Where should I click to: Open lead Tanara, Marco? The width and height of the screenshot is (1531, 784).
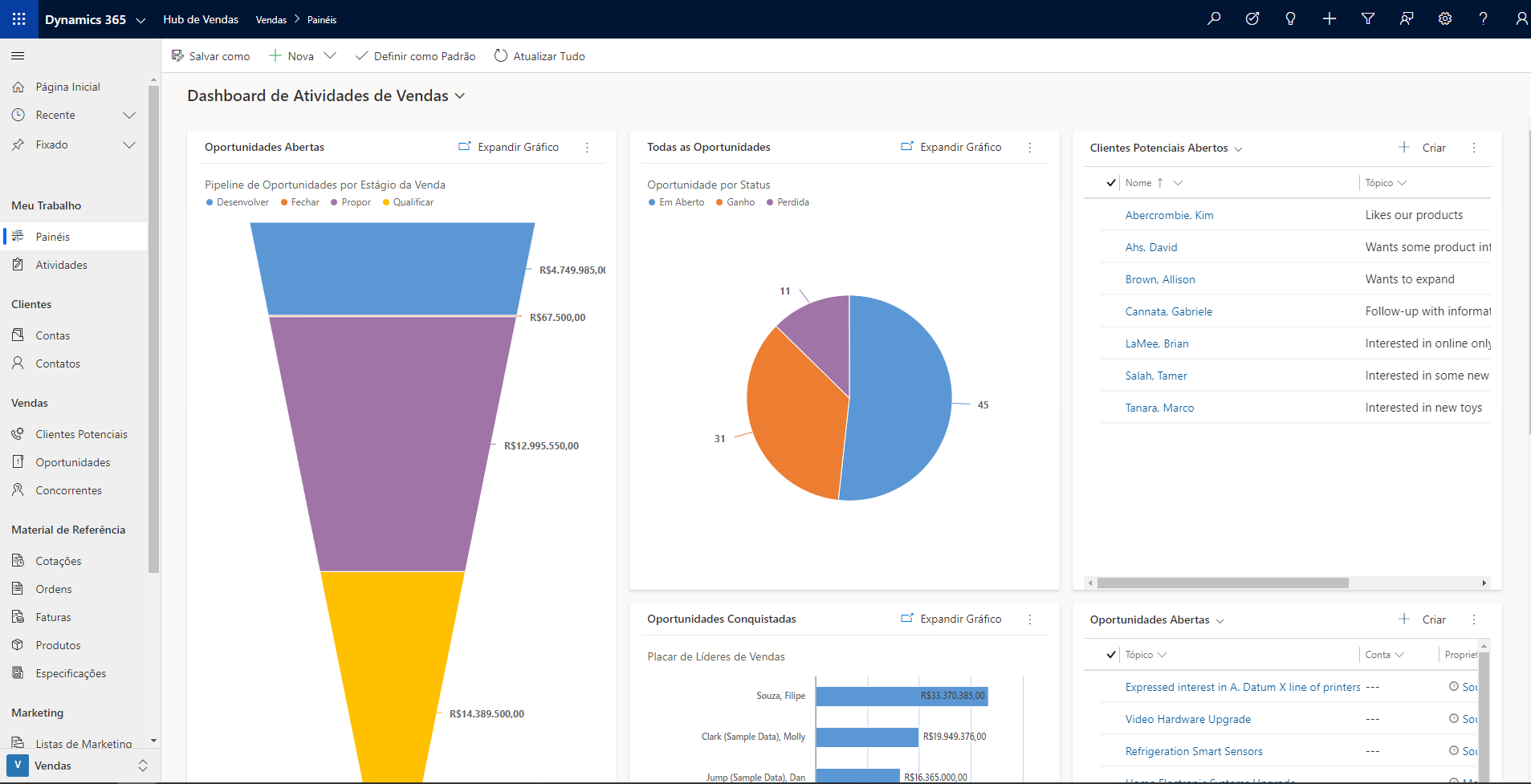[1159, 408]
